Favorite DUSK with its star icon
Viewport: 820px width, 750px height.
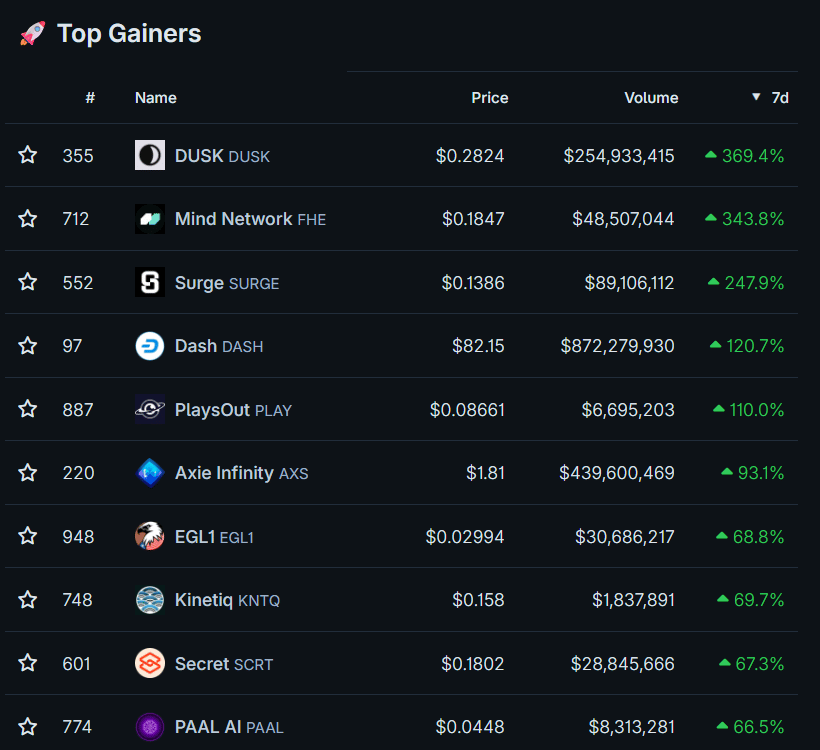[x=28, y=155]
